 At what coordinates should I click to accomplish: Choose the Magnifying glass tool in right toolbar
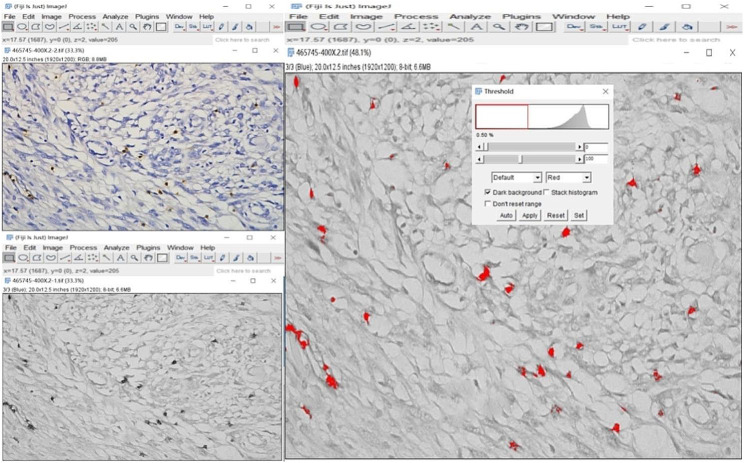coord(499,27)
